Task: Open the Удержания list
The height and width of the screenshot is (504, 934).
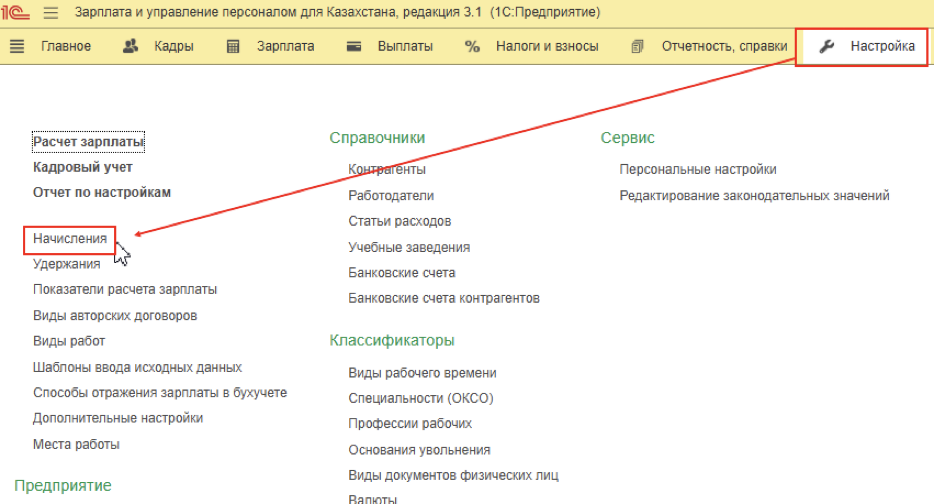Action: click(x=67, y=264)
